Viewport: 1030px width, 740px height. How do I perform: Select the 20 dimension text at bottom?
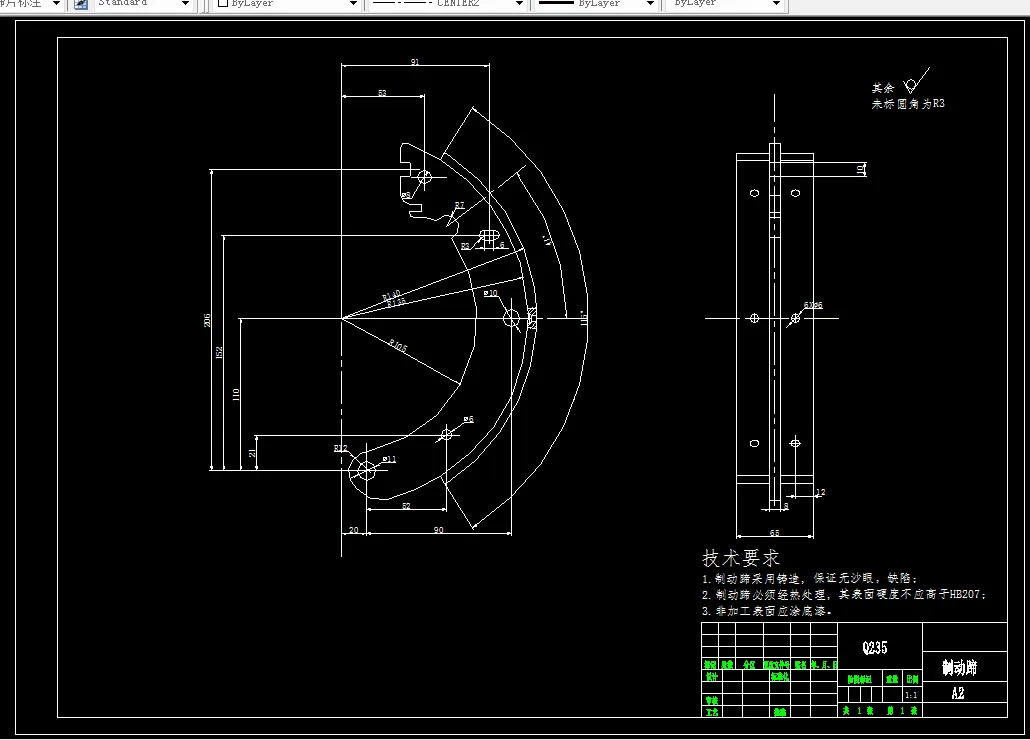(353, 530)
